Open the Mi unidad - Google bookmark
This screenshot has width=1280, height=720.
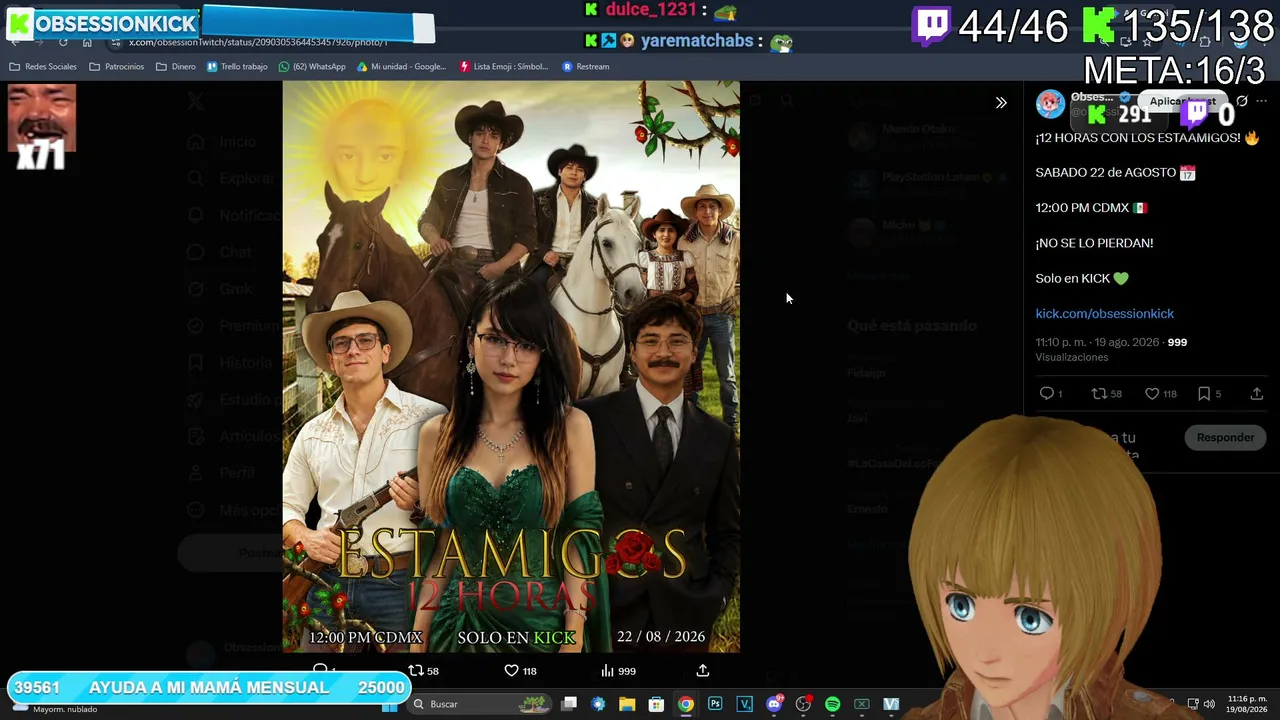coord(401,67)
